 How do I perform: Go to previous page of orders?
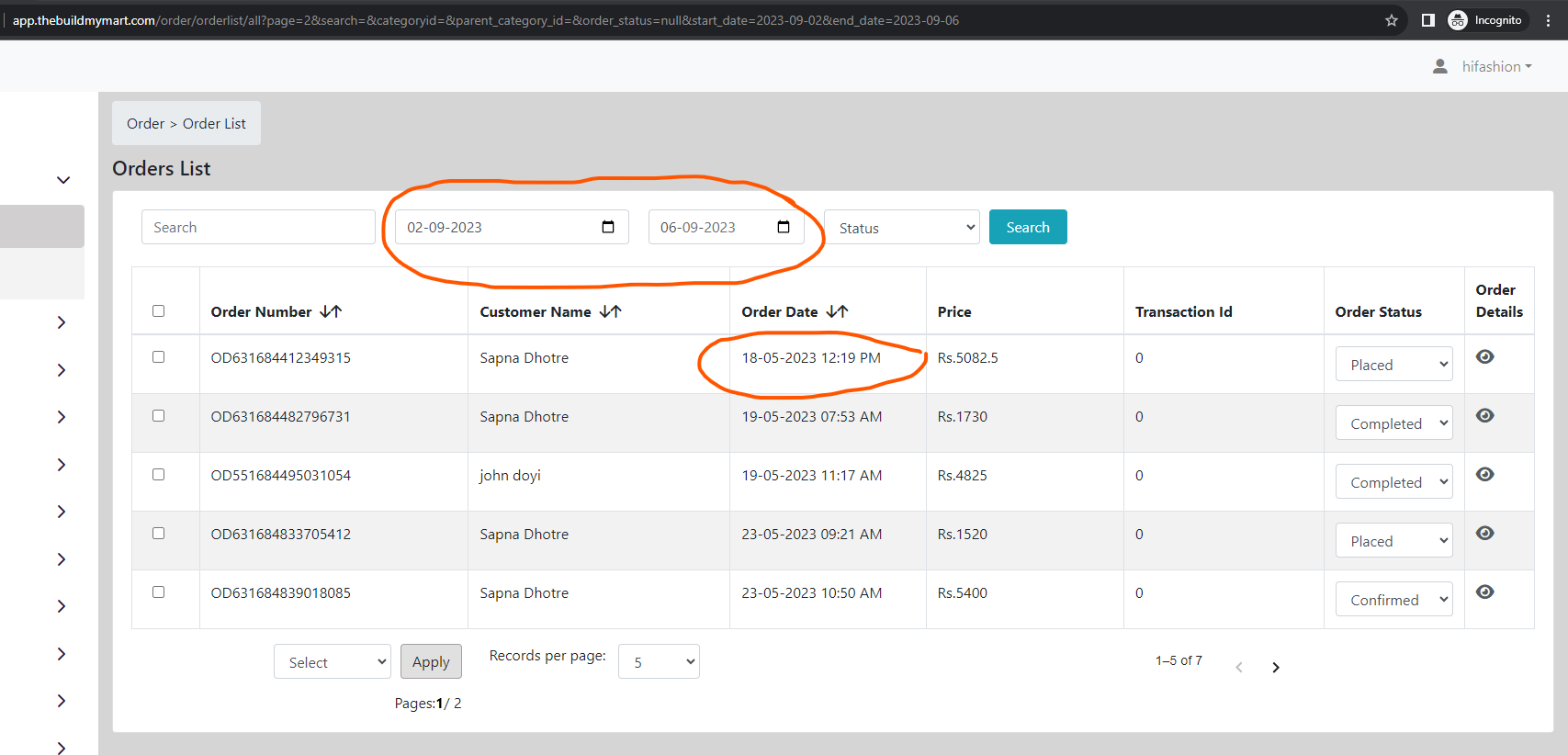[1239, 668]
